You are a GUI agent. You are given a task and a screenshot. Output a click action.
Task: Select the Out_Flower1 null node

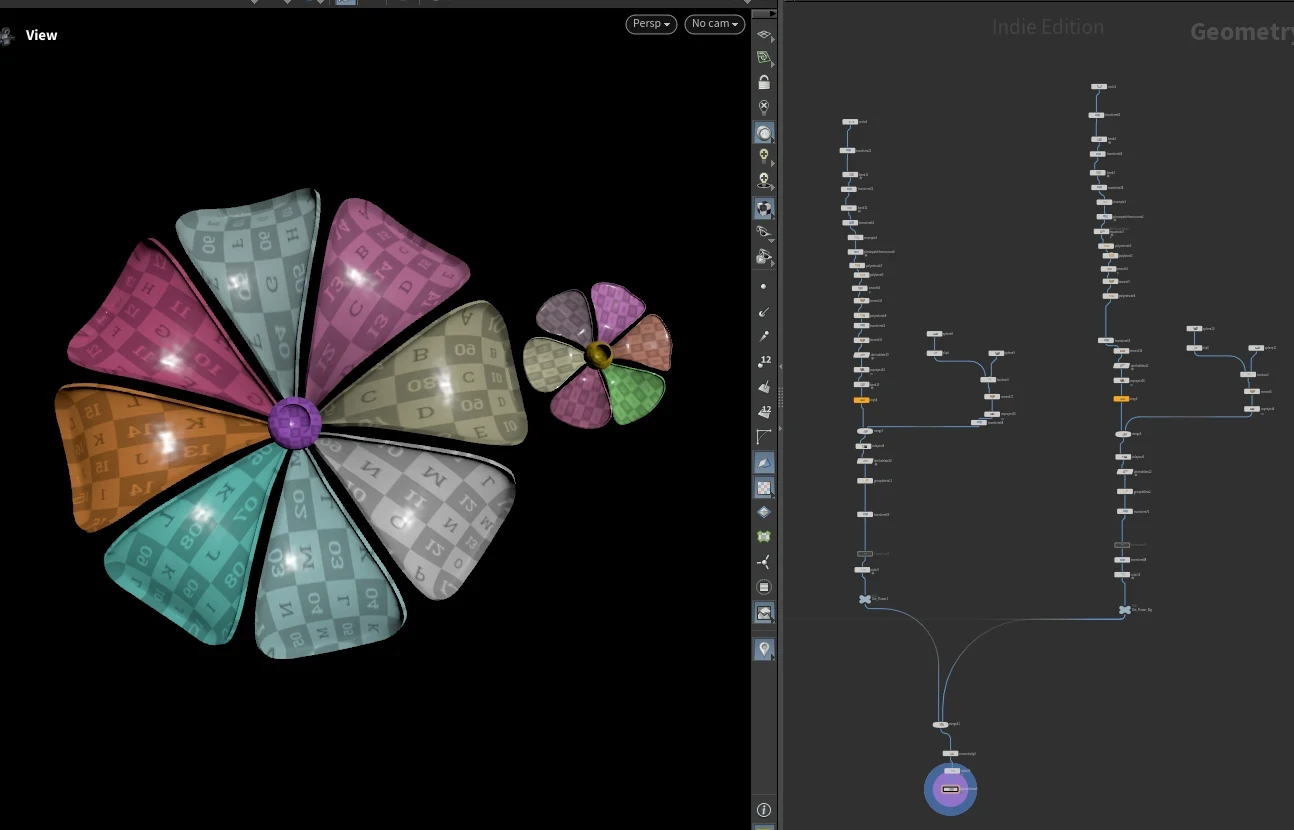[x=865, y=599]
